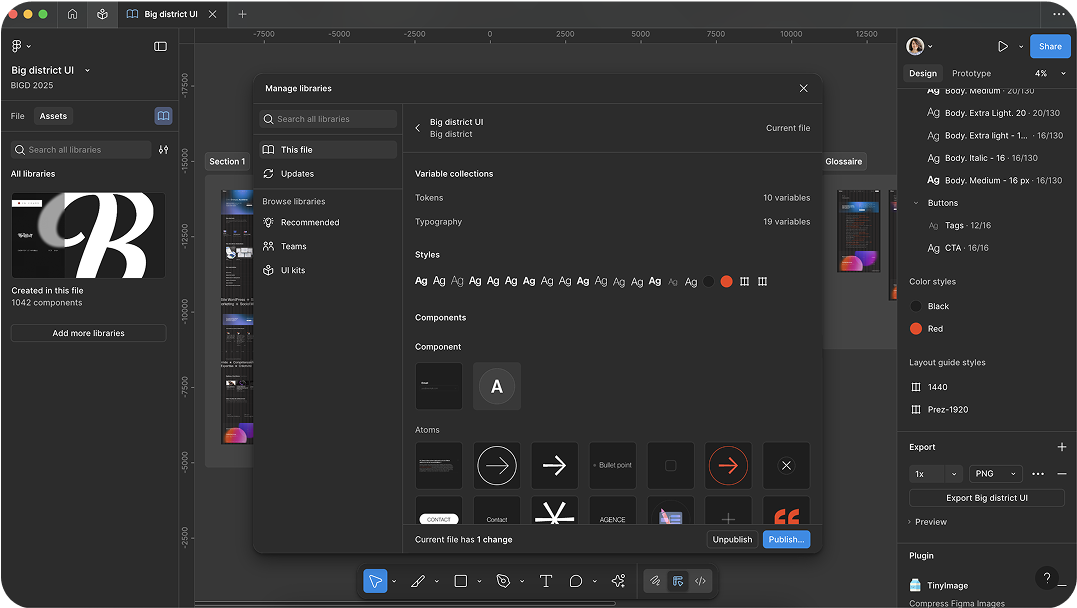Select the Red color style swatch
1077x608 pixels.
pyautogui.click(x=916, y=328)
